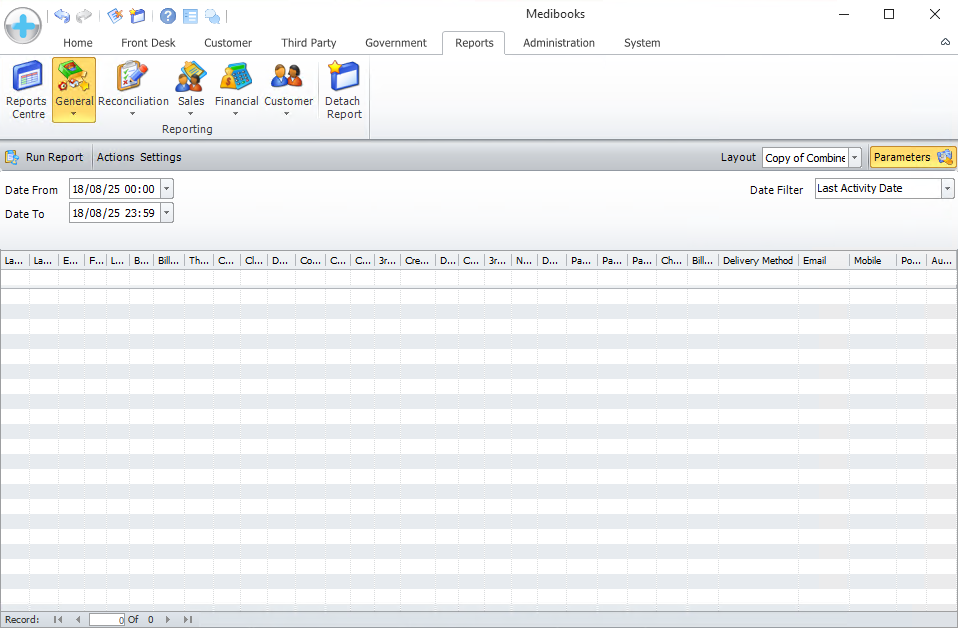Open the Sales reports menu
Screen dimensions: 958x628
coord(190,90)
